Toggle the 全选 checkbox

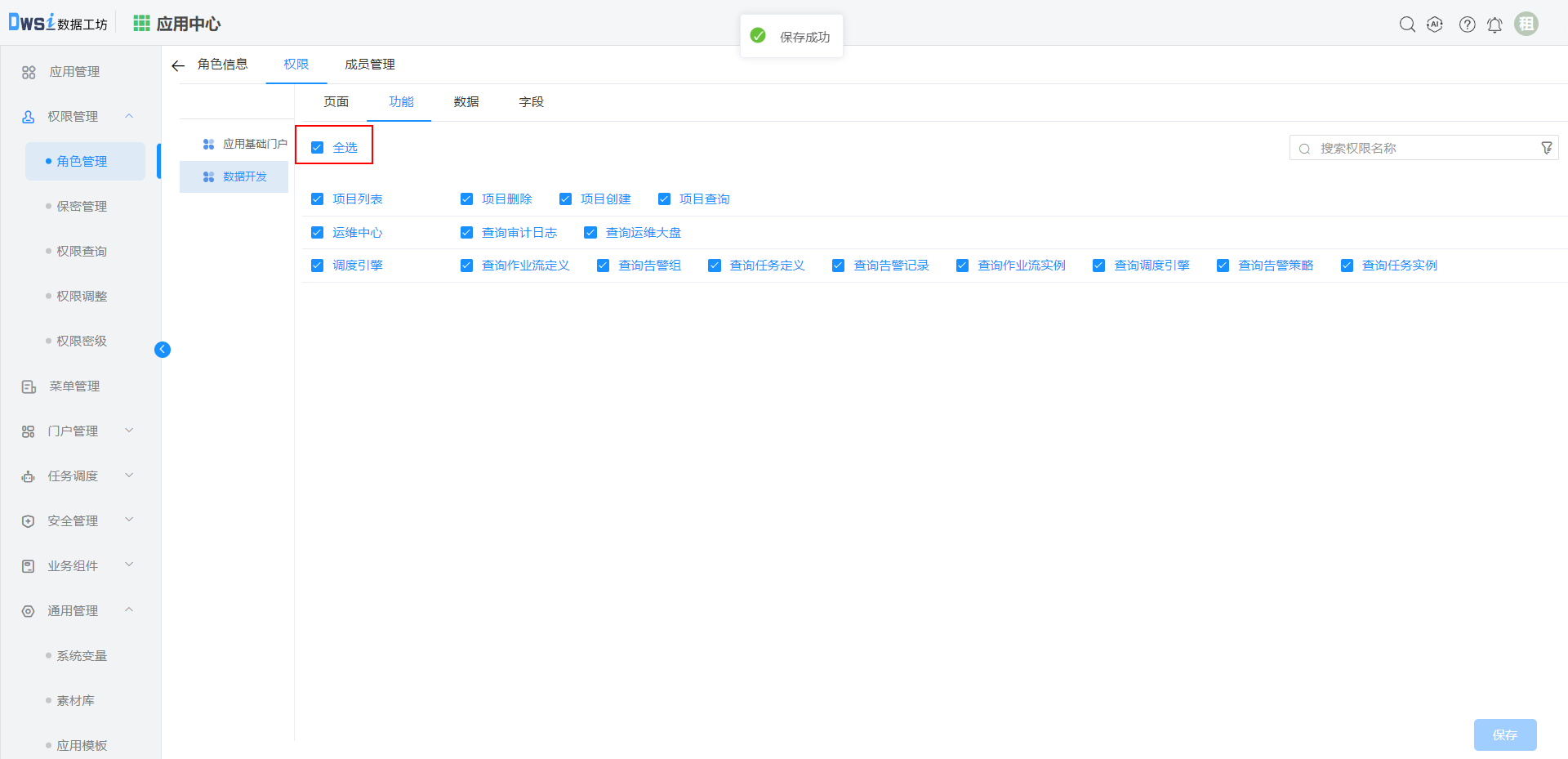point(318,148)
